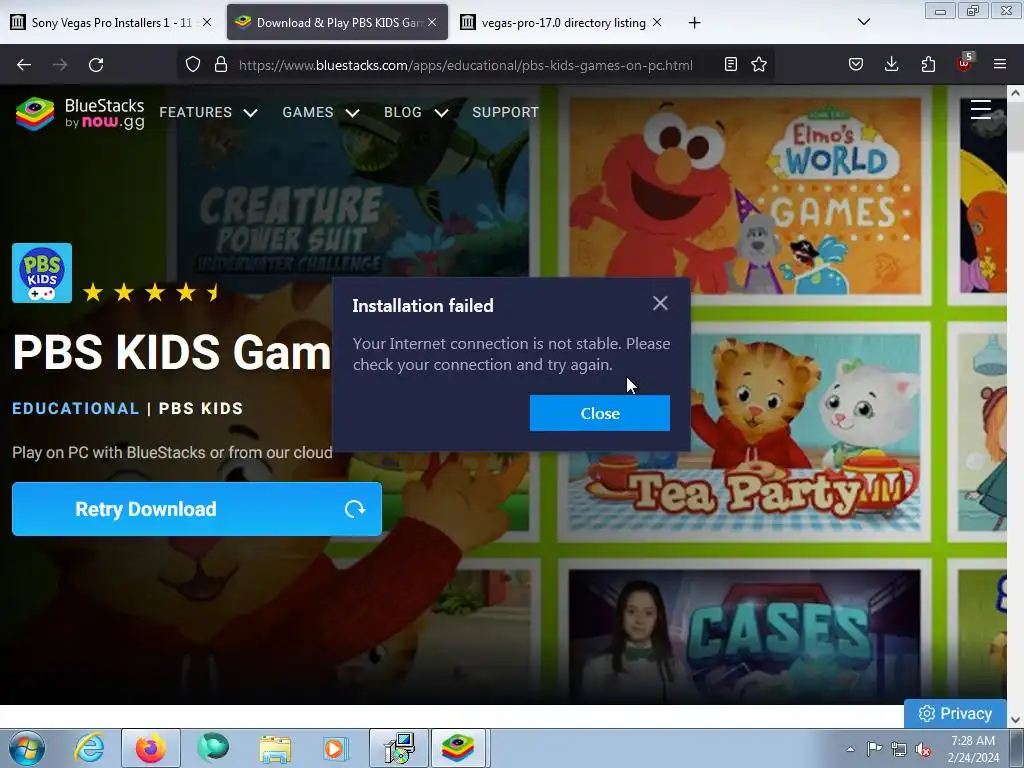Click the BlueStacks logo
This screenshot has height=768, width=1024.
[80, 114]
